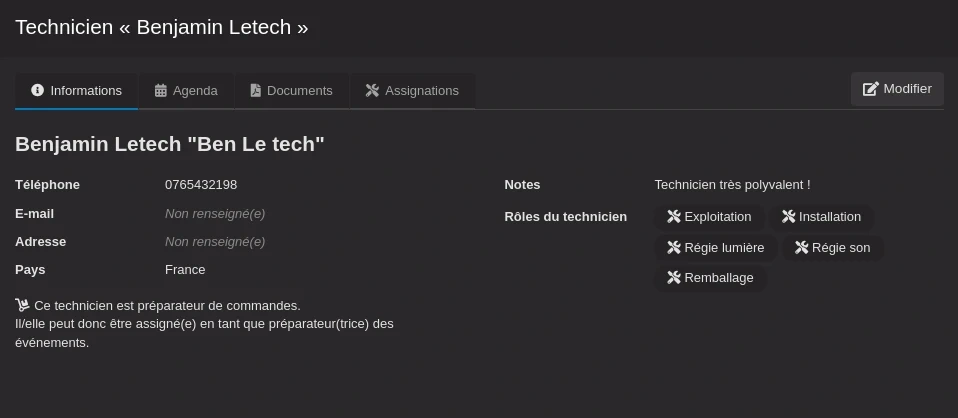
Task: Click the tools icon on Assignations tab
Action: pos(373,90)
